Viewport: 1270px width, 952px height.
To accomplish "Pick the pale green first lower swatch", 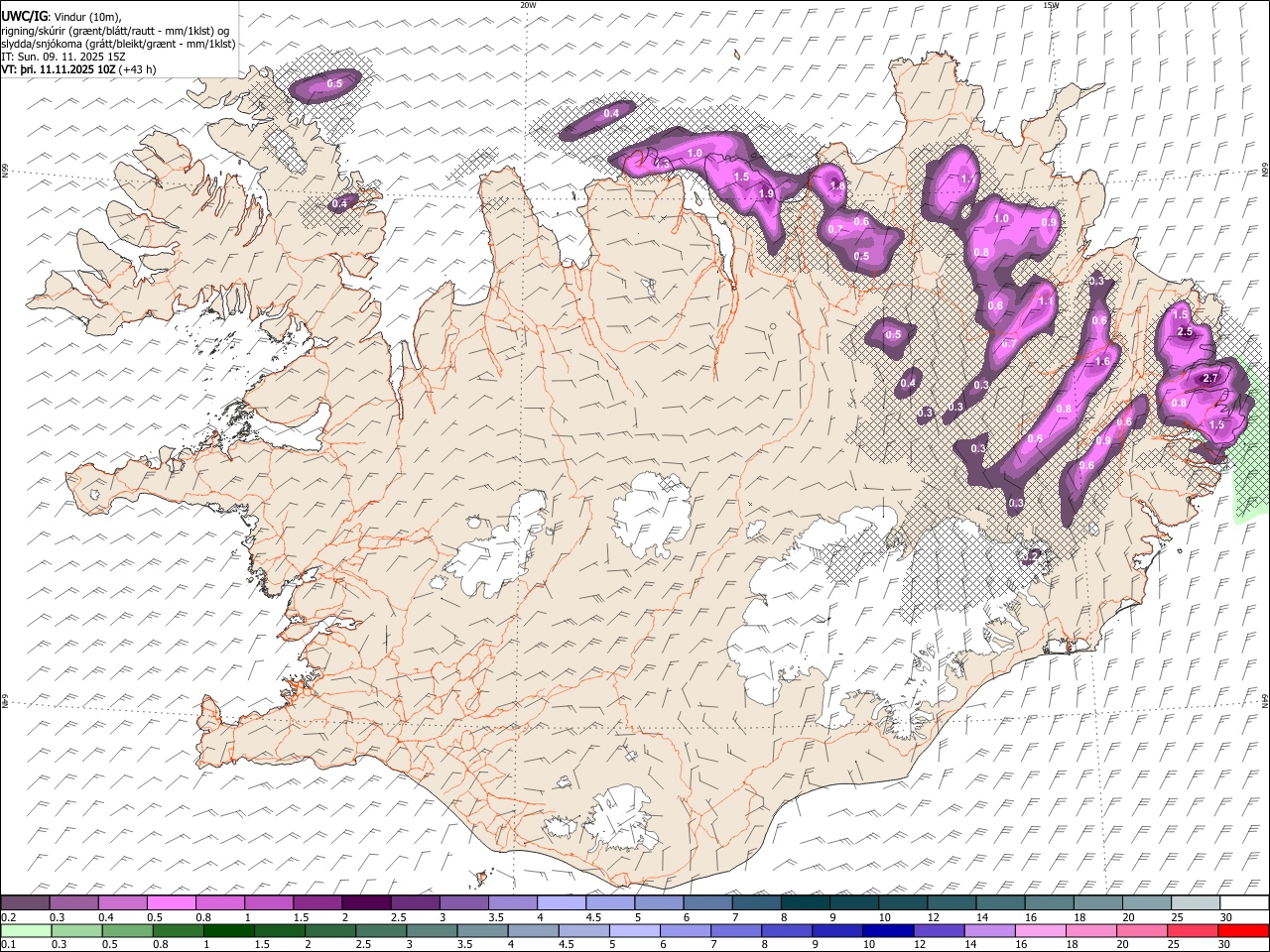I will 26,930.
